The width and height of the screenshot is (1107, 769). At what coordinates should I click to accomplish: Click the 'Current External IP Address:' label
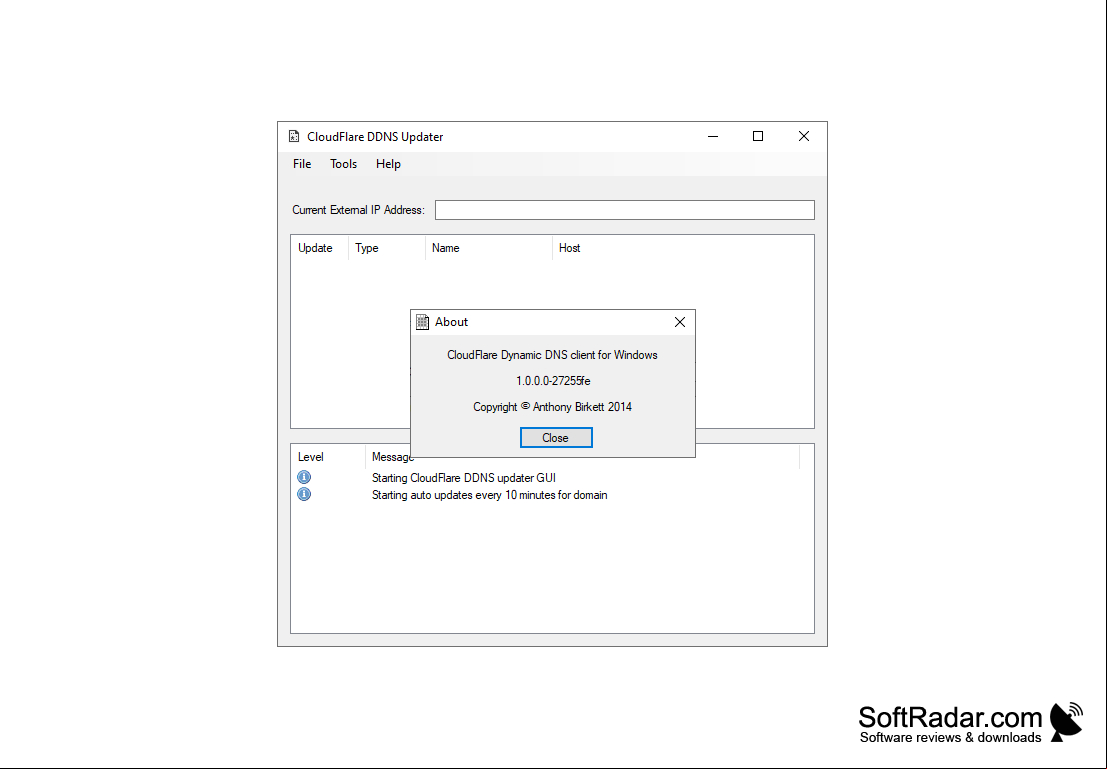359,210
